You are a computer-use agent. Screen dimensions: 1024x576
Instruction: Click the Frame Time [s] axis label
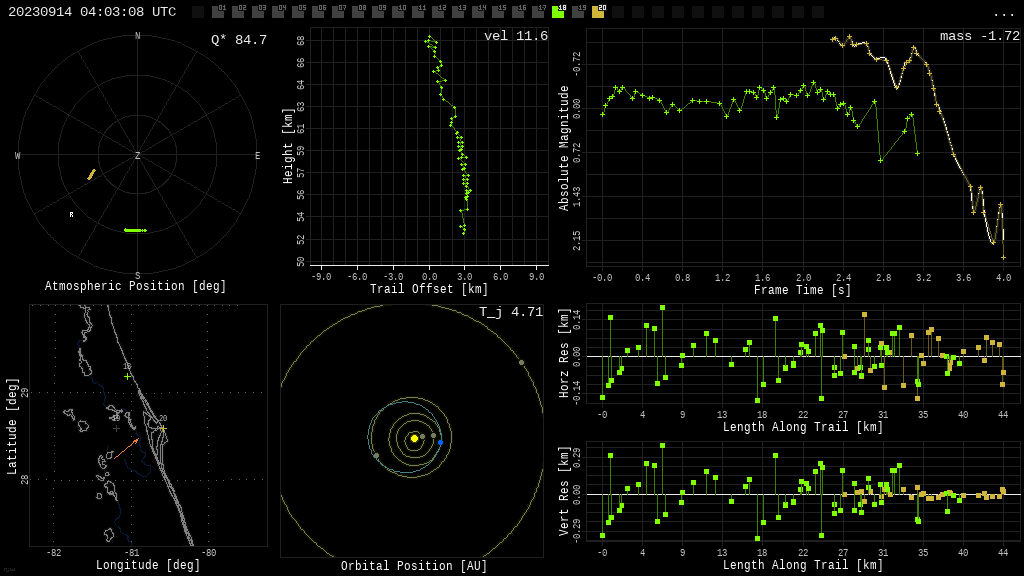click(x=803, y=290)
